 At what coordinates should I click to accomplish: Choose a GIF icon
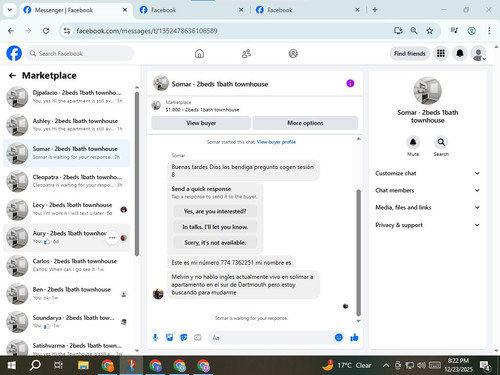198,338
